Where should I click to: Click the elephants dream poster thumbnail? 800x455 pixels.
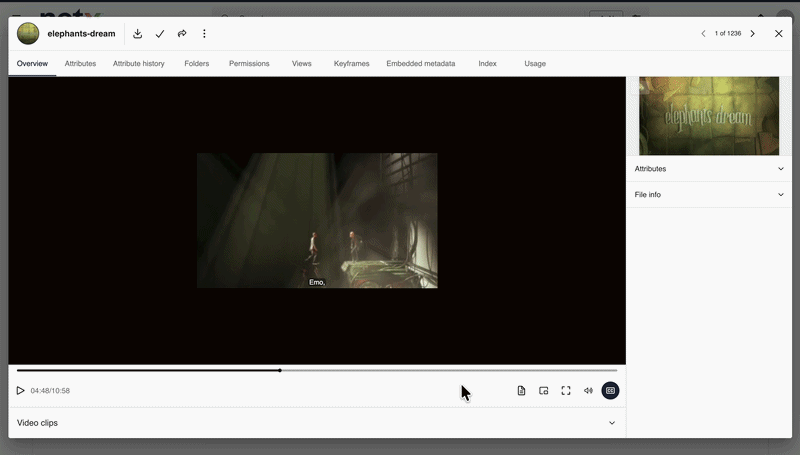[709, 116]
